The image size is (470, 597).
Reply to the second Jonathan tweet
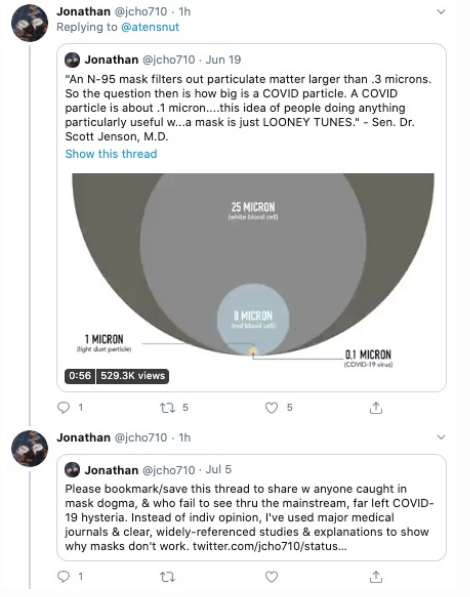(63, 577)
